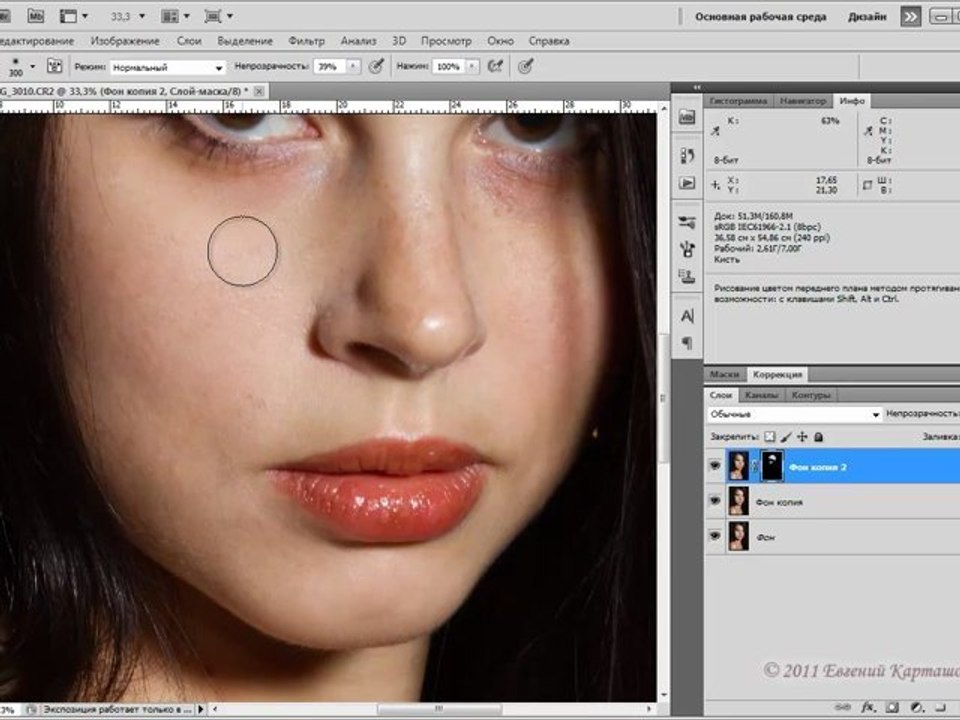The image size is (960, 720).
Task: Open the layer blend mode Обычные dropdown
Action: (x=795, y=414)
